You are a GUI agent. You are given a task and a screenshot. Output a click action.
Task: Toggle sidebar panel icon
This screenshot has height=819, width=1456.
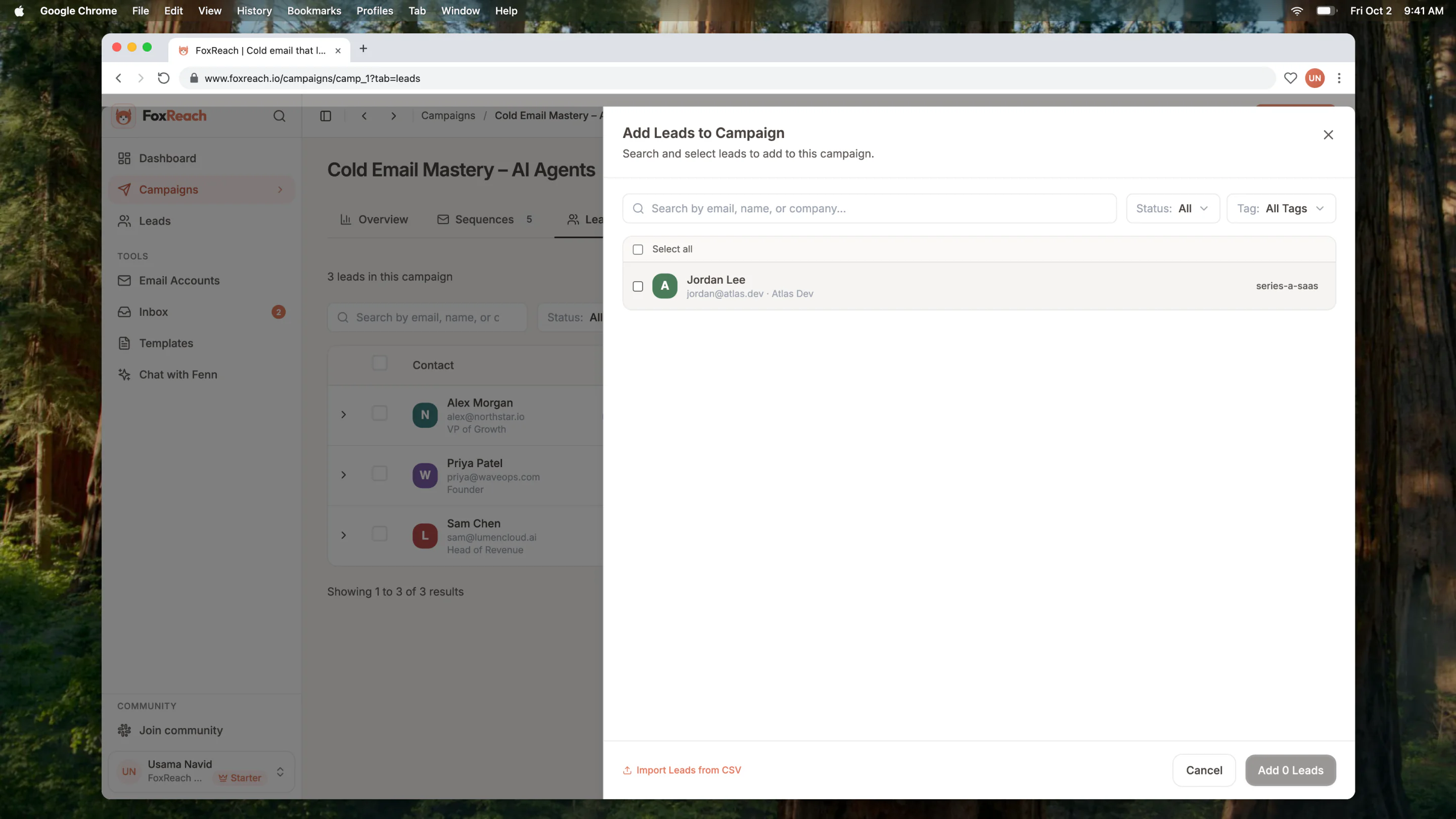tap(326, 116)
